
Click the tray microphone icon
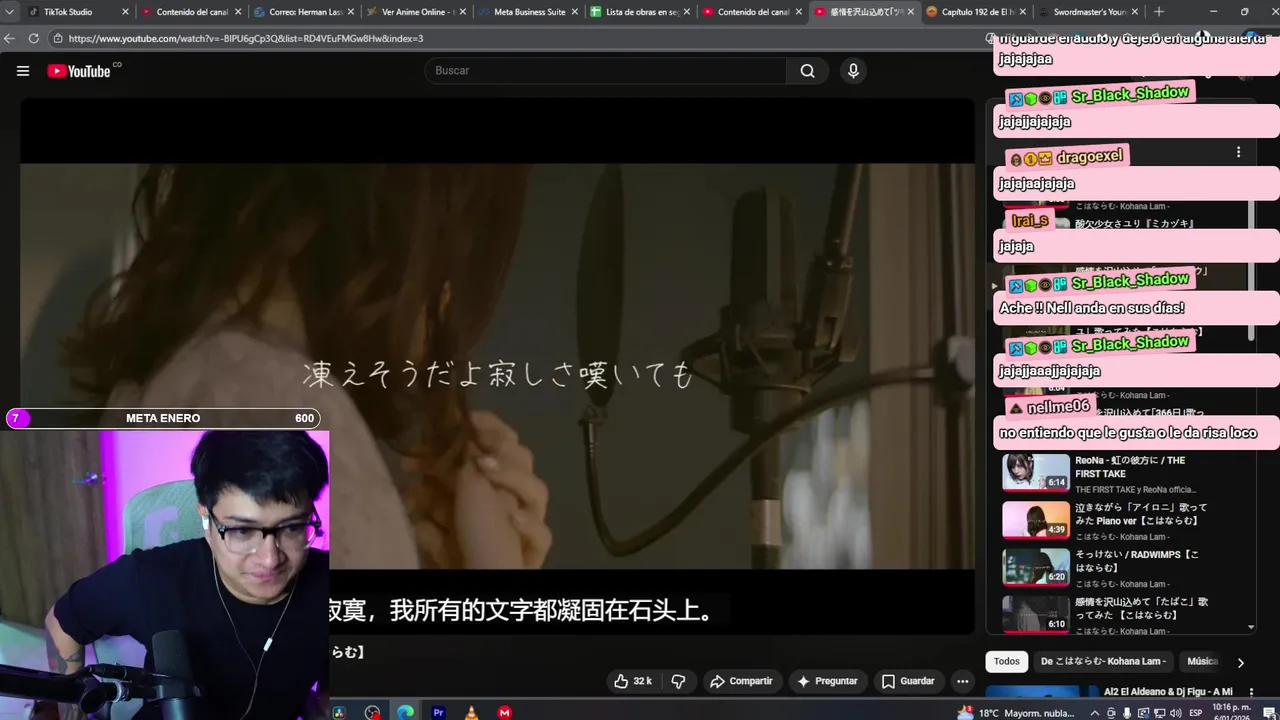(x=1128, y=713)
